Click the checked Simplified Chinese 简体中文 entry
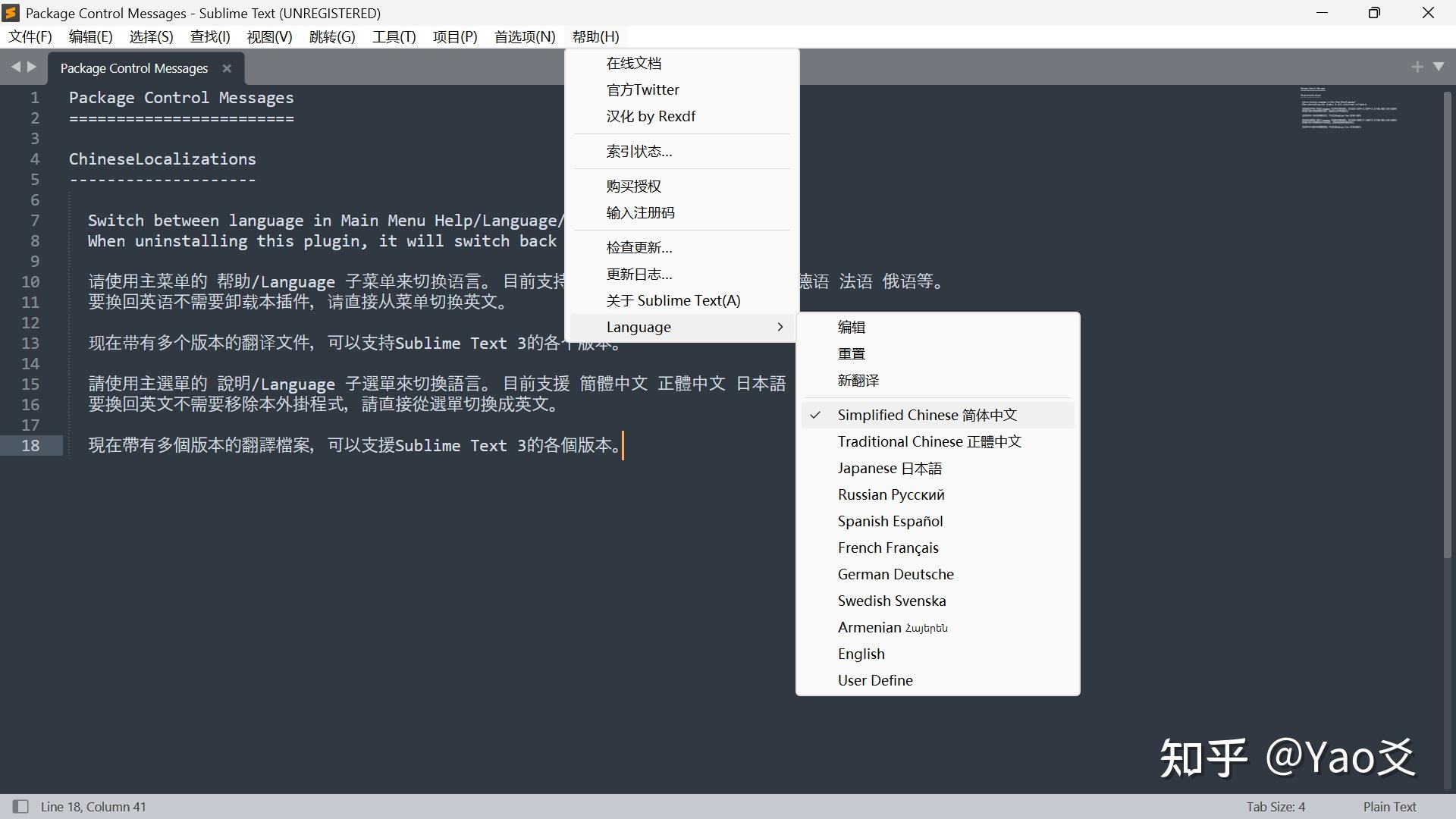1456x819 pixels. (x=928, y=415)
